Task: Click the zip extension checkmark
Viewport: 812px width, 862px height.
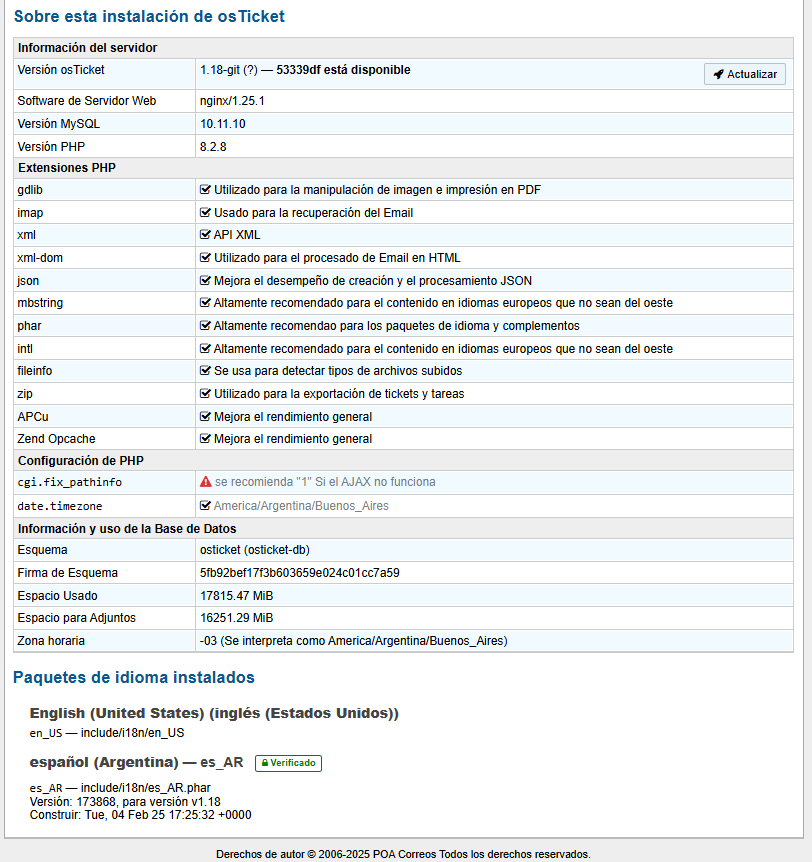Action: coord(206,394)
